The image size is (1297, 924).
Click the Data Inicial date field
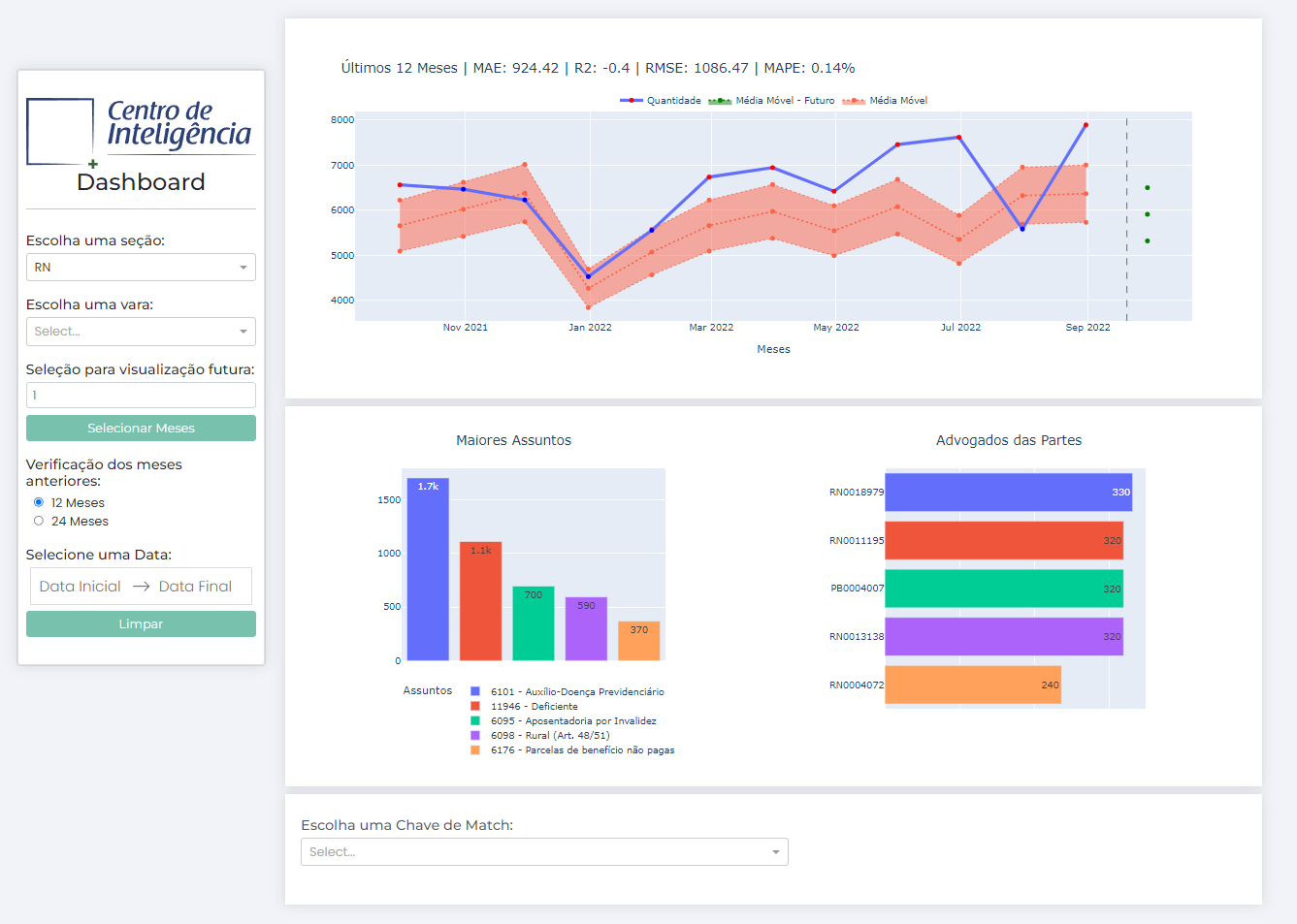(81, 587)
